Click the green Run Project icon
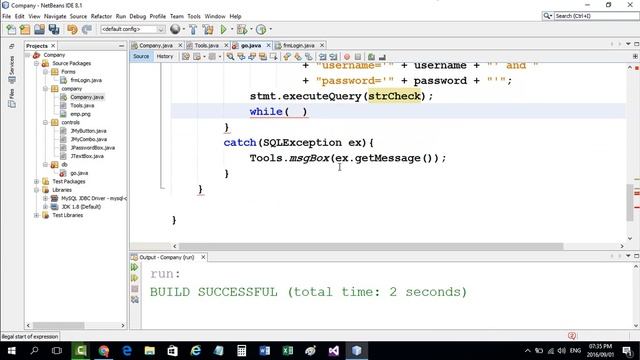Image resolution: width=640 pixels, height=360 pixels. pyautogui.click(x=223, y=29)
